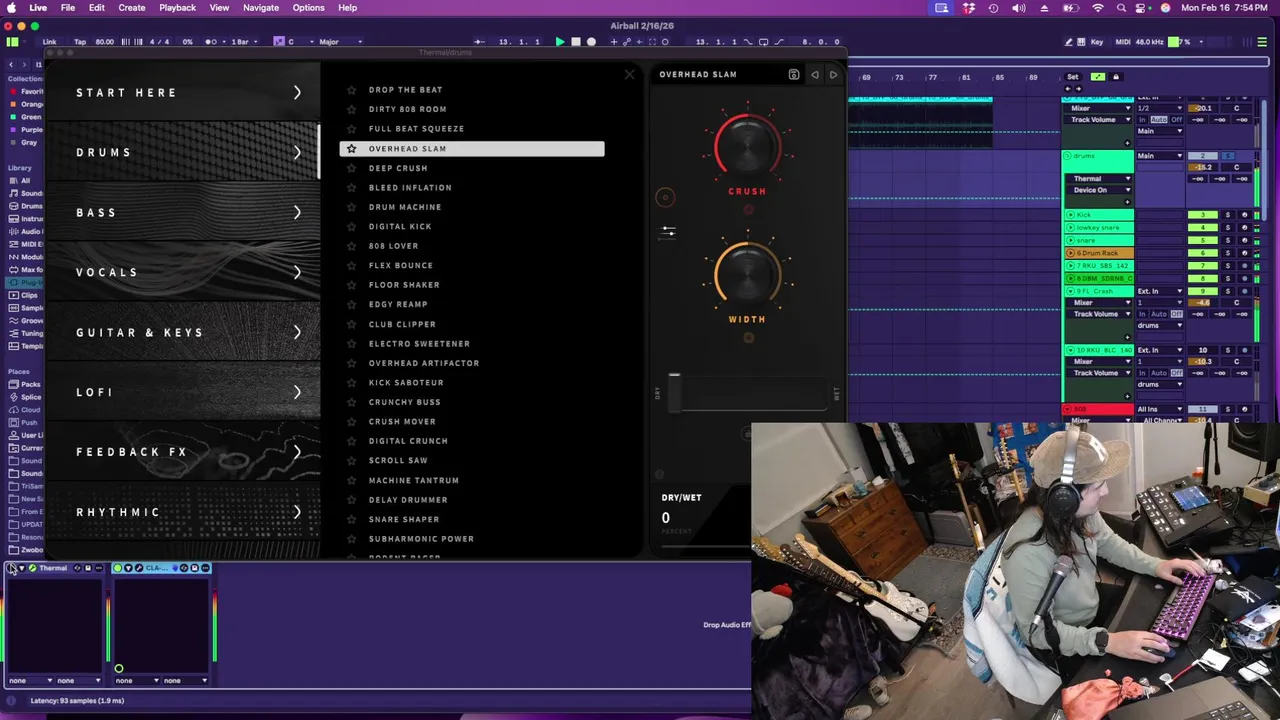The height and width of the screenshot is (720, 1280).
Task: Close the Thermal preset browser with X
Action: [x=629, y=75]
